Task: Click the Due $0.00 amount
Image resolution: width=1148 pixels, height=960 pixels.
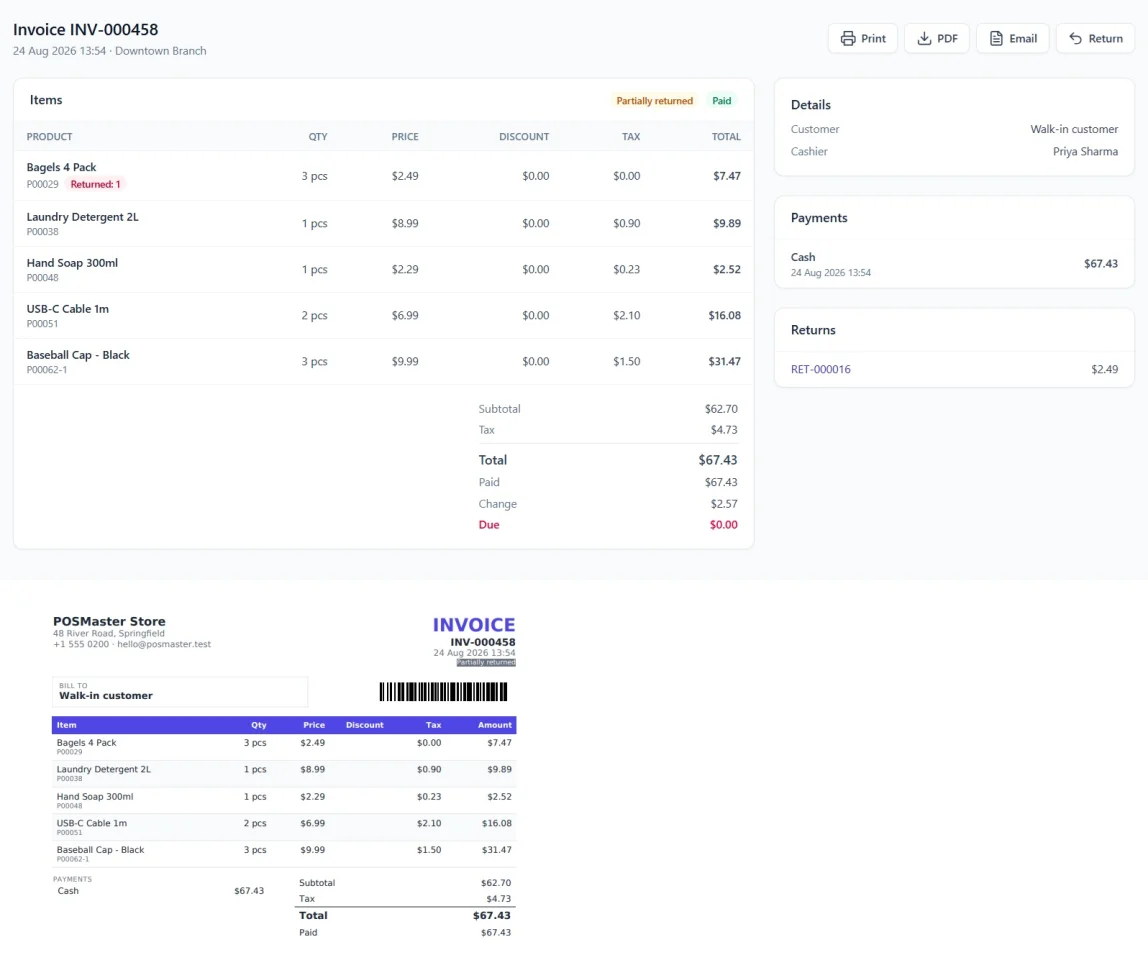Action: click(x=723, y=525)
